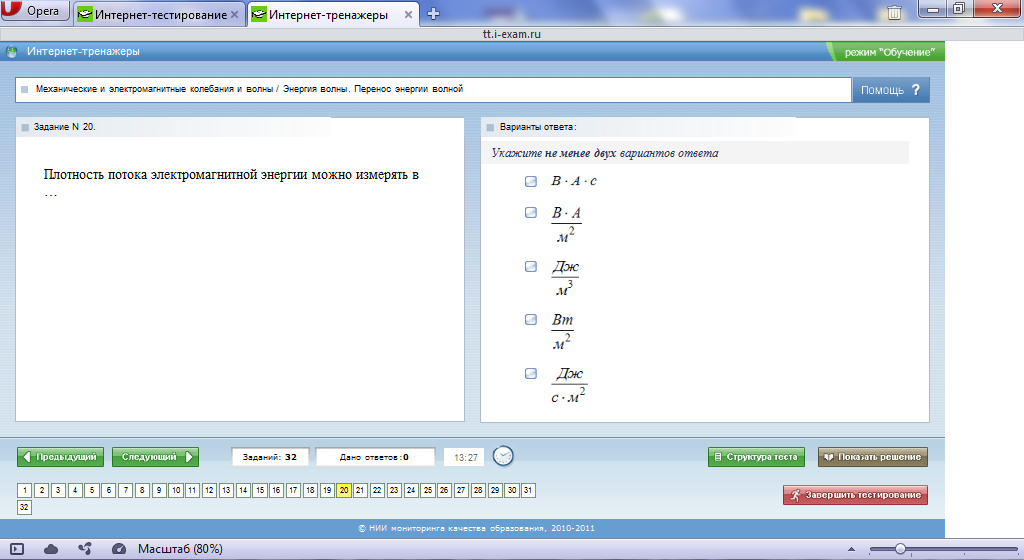Click the Масштаб (80%) status text
Viewport: 1024px width, 560px height.
180,550
